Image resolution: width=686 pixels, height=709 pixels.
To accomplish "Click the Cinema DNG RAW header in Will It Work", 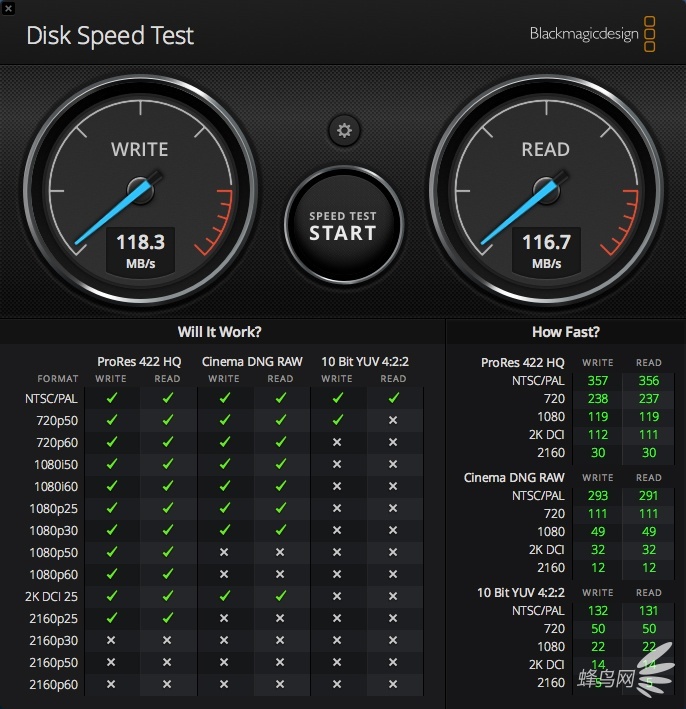I will [252, 362].
